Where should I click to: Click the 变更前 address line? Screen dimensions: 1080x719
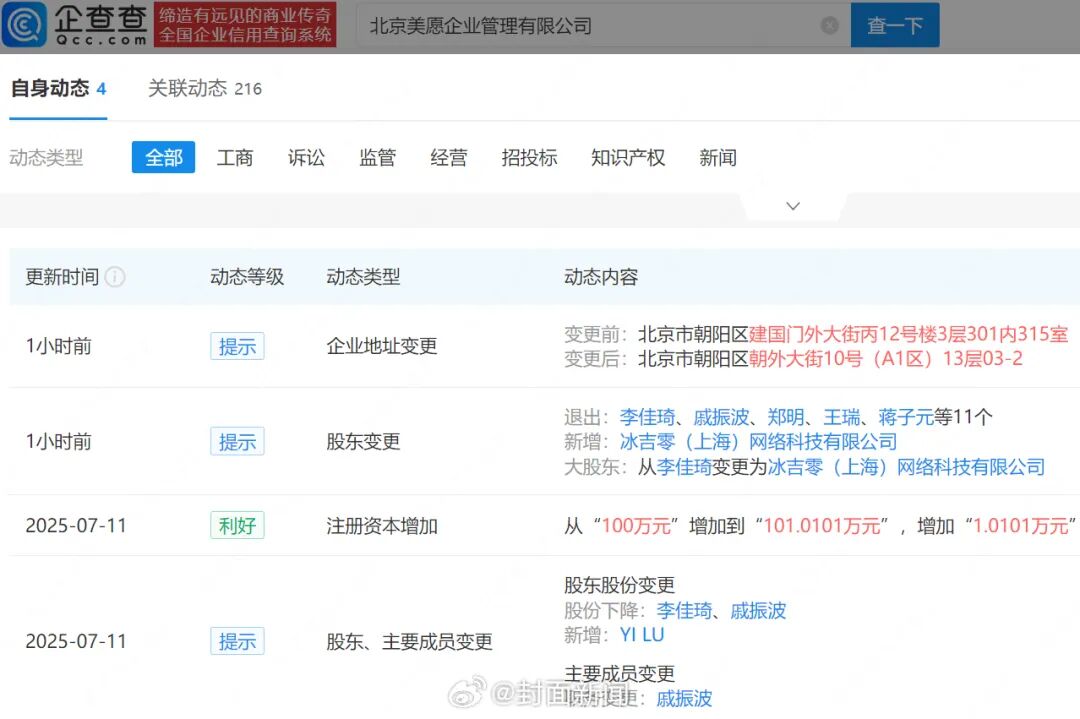coord(816,334)
